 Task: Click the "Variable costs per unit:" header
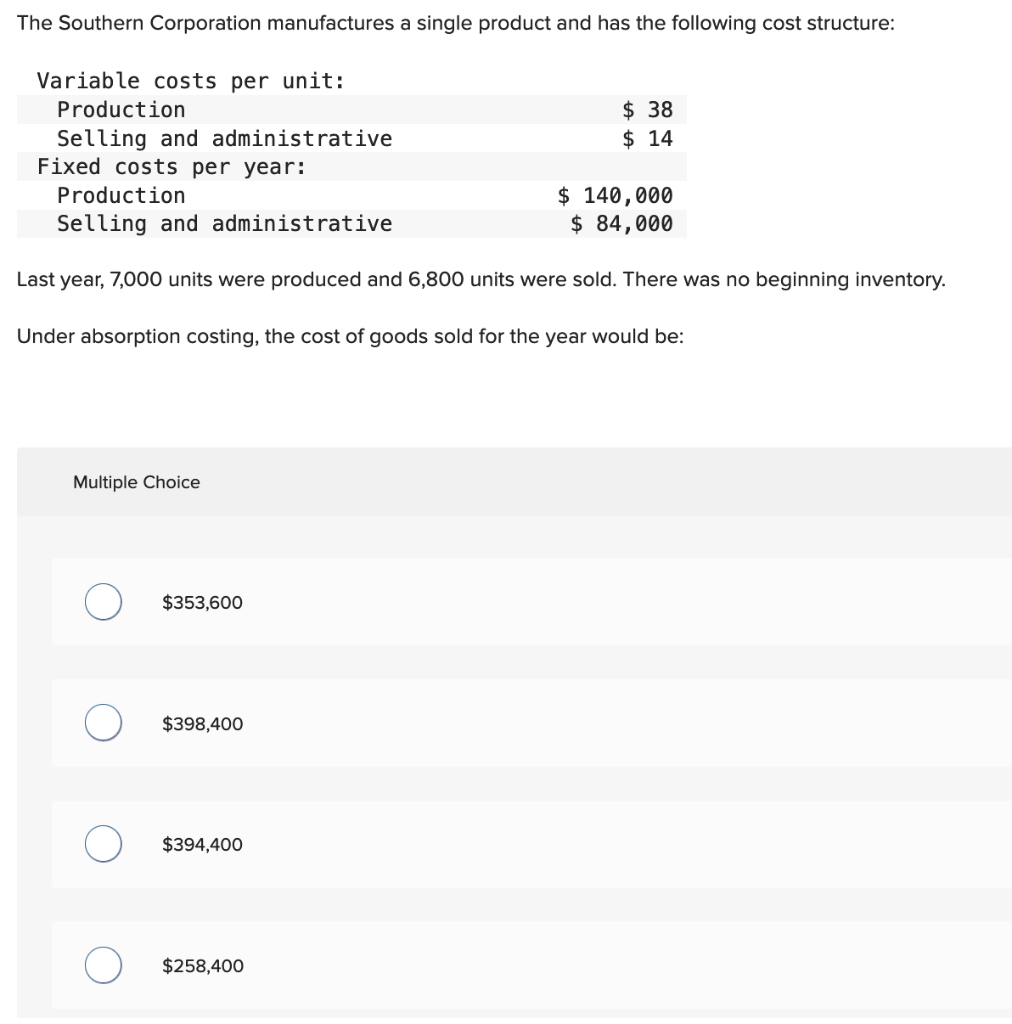[191, 81]
